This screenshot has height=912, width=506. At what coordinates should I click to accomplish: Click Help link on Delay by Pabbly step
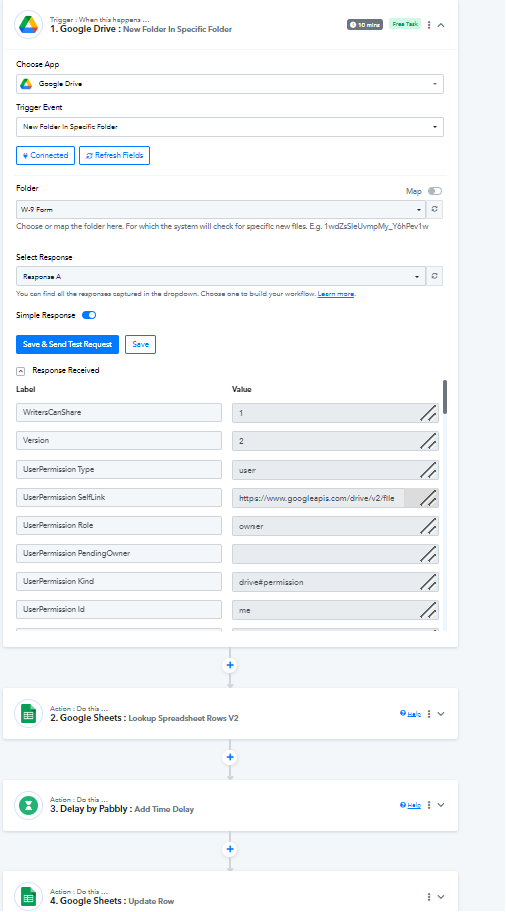411,805
